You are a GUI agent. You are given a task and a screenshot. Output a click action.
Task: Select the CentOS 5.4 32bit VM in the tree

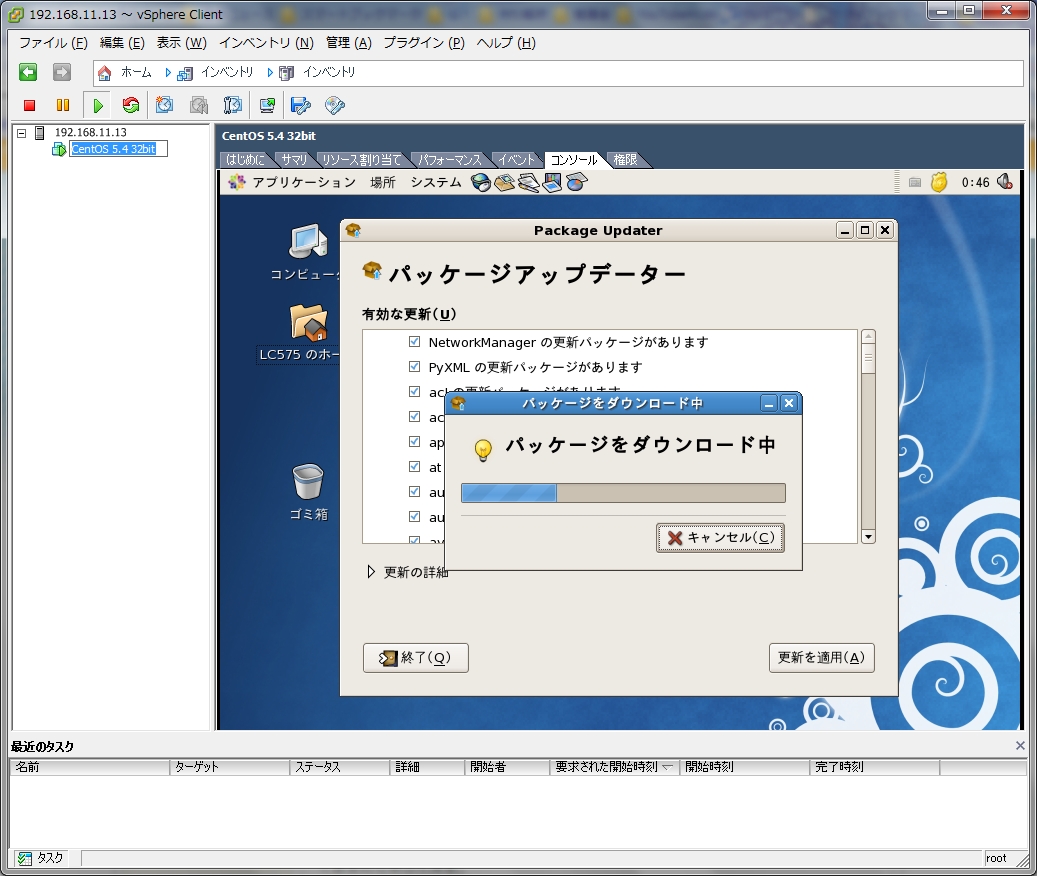[x=114, y=149]
